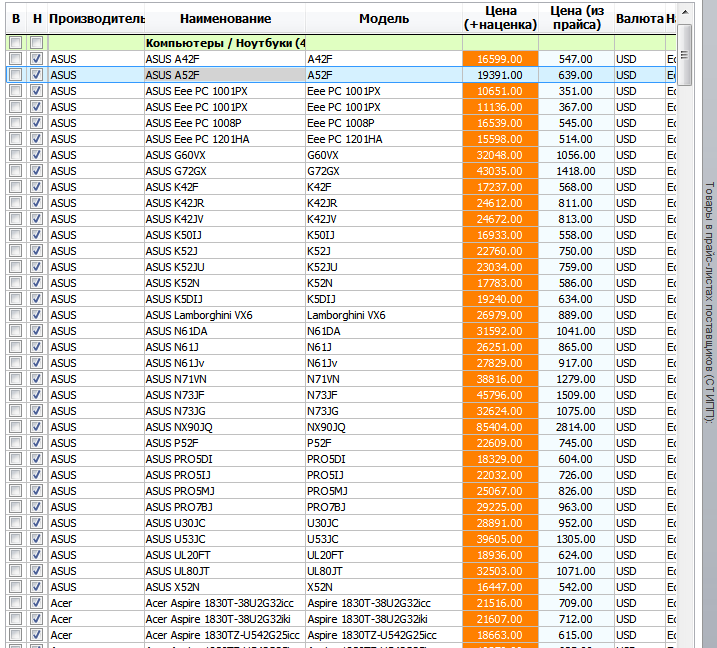The image size is (717, 648).
Task: Check B checkbox for ASUS U53JC
Action: click(16, 539)
